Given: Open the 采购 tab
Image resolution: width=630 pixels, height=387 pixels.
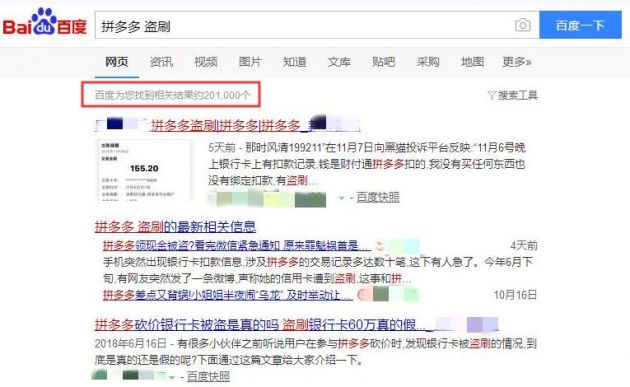Looking at the screenshot, I should 428,62.
